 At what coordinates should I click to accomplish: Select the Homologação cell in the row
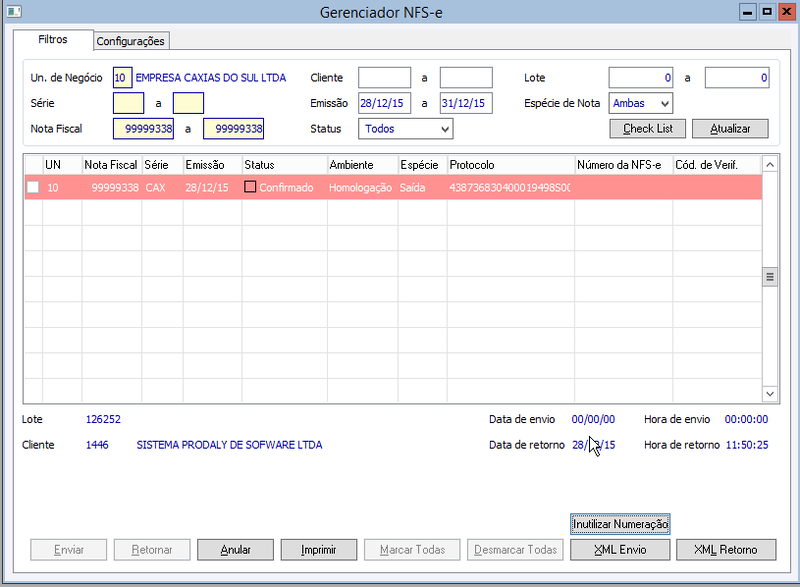click(362, 187)
